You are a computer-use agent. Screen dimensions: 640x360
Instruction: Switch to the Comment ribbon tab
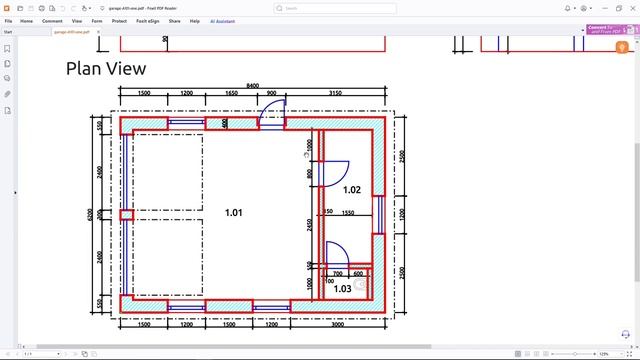click(x=52, y=21)
